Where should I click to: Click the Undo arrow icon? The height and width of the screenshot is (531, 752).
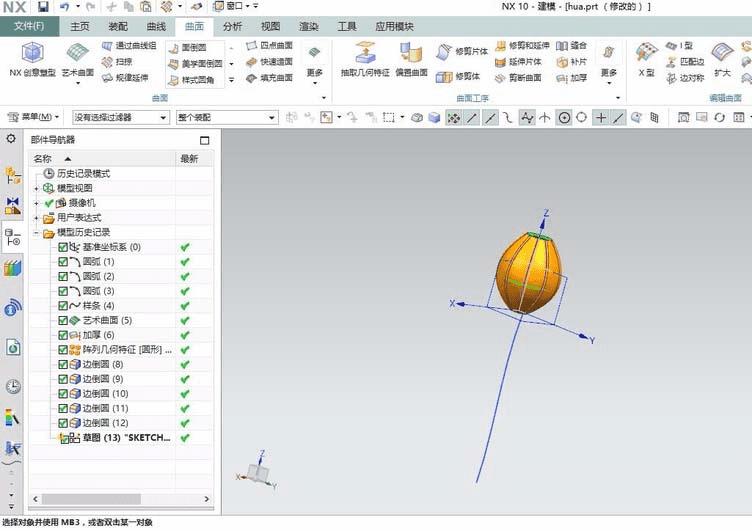click(64, 7)
